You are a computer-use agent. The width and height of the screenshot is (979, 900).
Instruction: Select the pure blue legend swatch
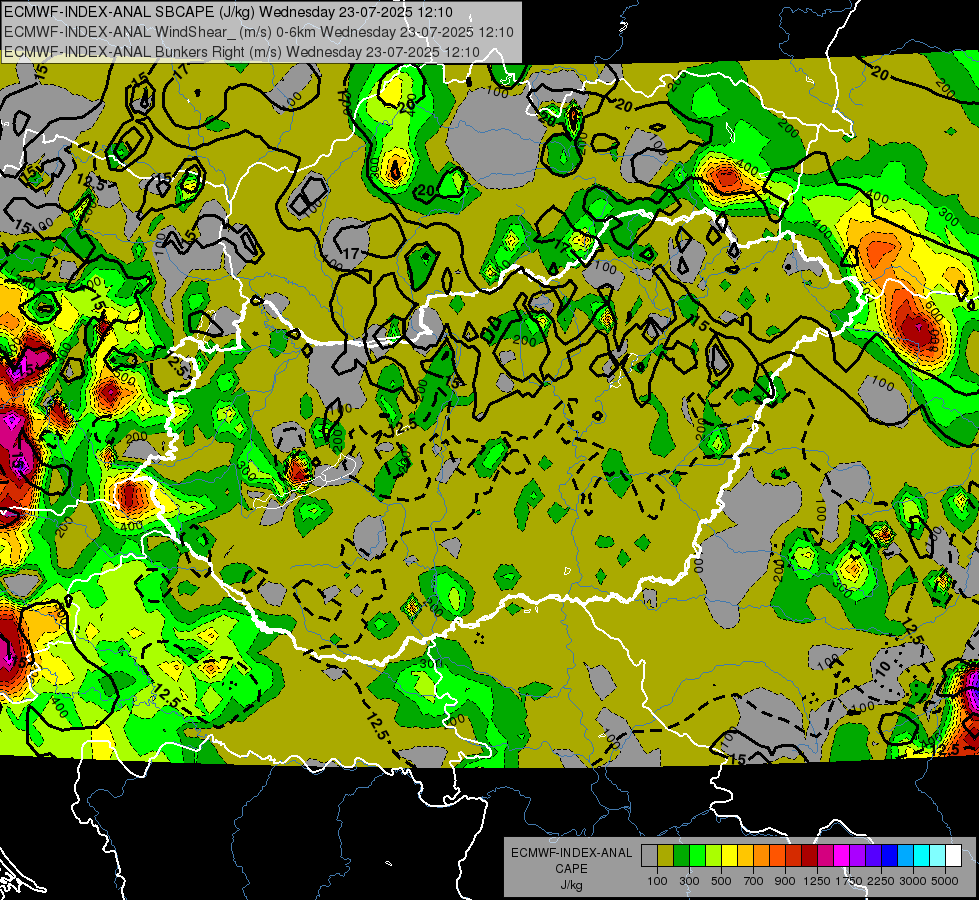(890, 856)
